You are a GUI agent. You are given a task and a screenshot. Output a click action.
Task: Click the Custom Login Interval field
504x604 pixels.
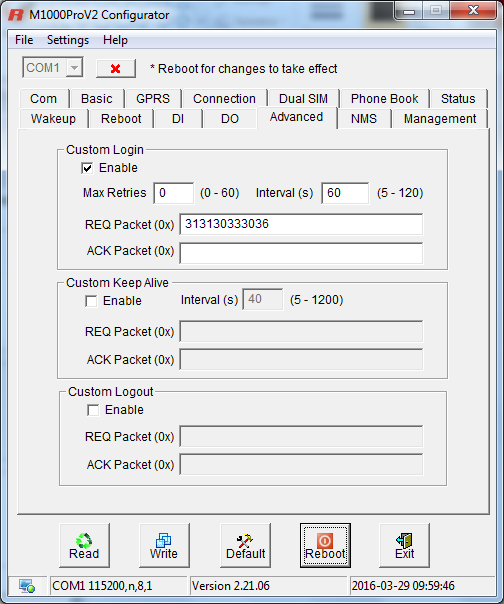coord(345,193)
